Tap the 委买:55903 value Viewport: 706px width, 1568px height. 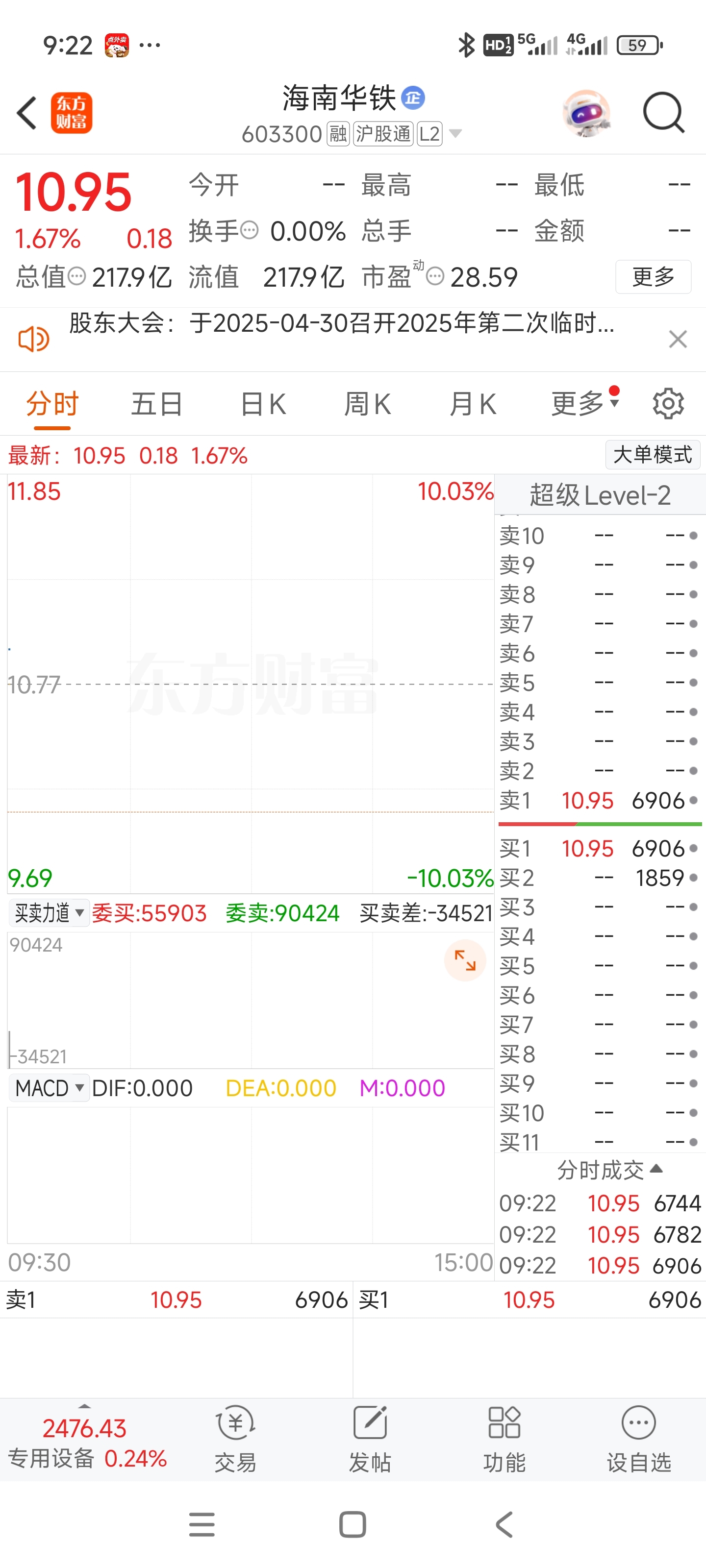tap(149, 913)
